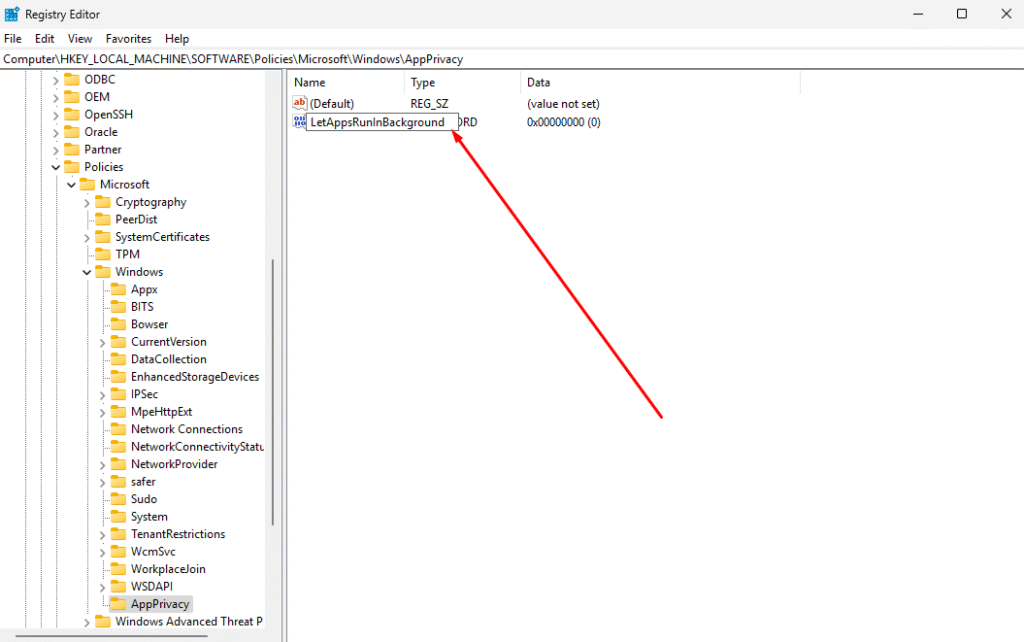Click the (Default) string value icon

click(299, 104)
